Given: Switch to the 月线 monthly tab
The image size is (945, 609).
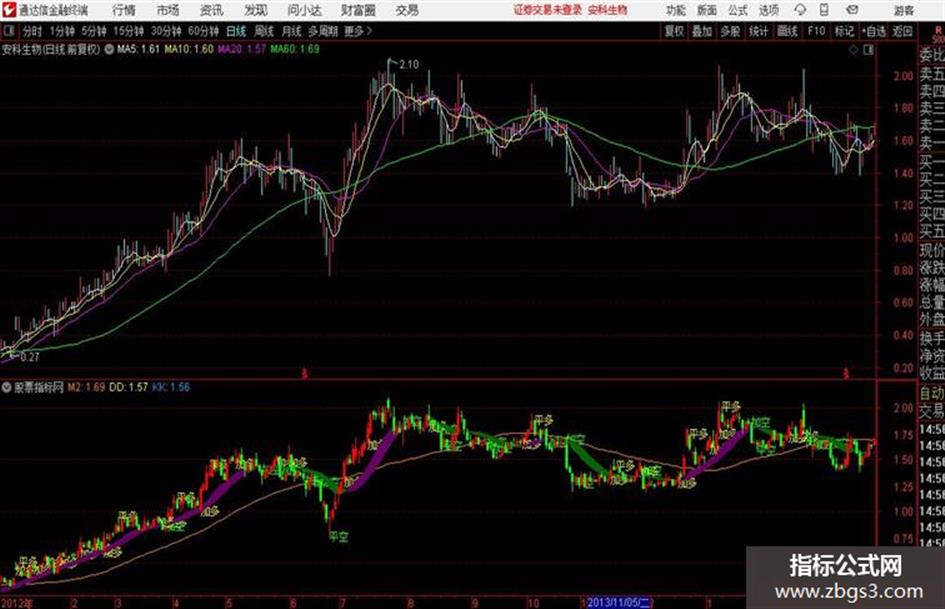Looking at the screenshot, I should [x=292, y=31].
